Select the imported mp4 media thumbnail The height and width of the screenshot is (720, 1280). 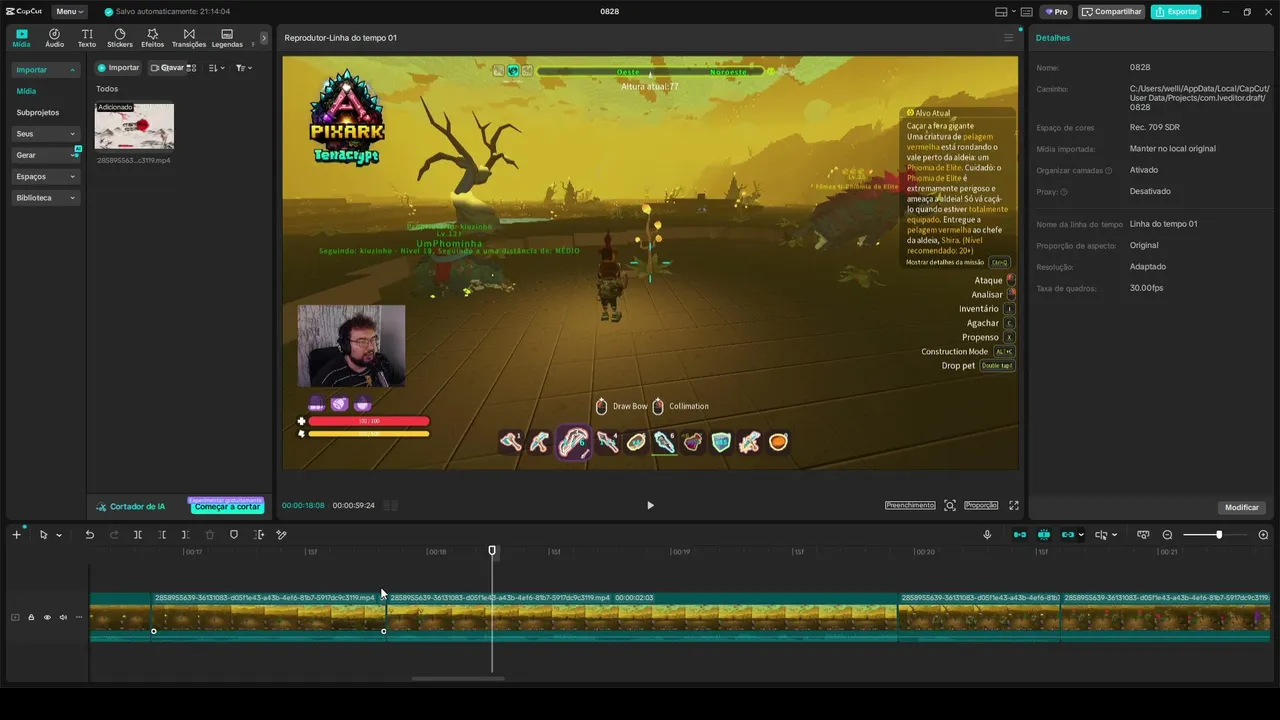coord(134,126)
